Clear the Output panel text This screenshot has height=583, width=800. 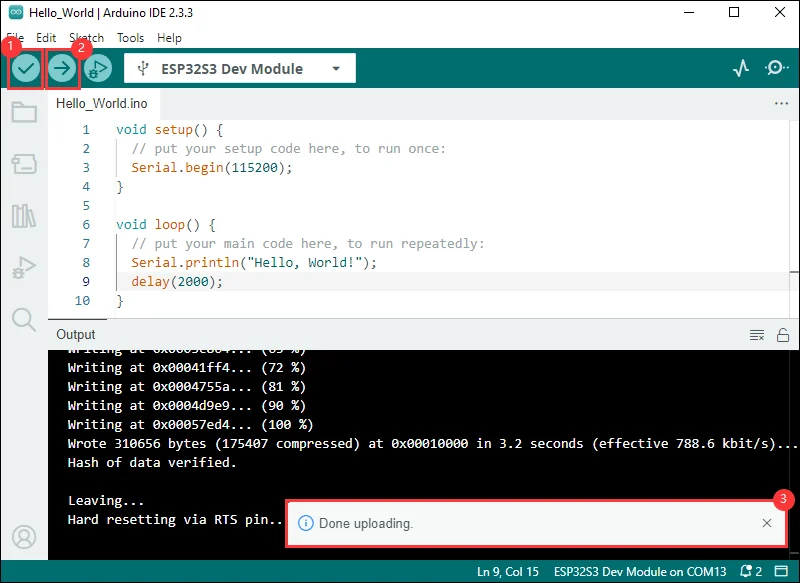pos(757,335)
